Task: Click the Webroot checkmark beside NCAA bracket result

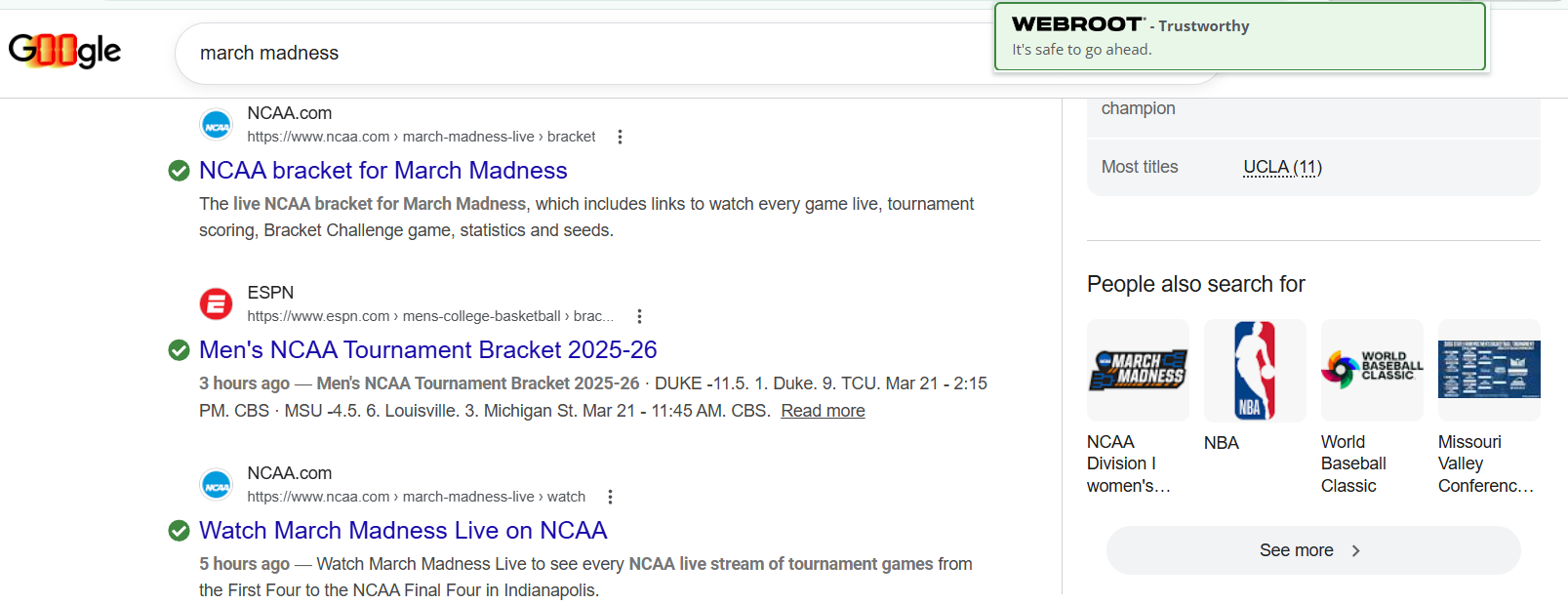Action: point(179,171)
